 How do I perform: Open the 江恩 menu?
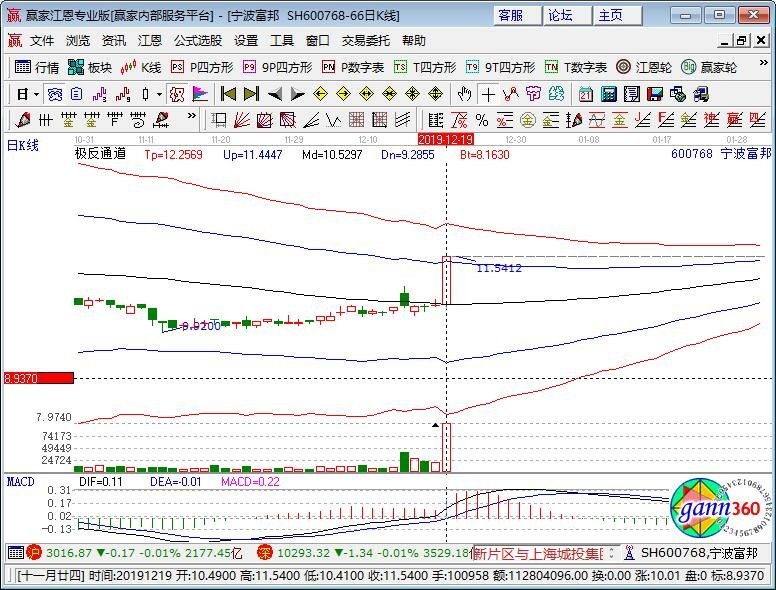click(149, 41)
